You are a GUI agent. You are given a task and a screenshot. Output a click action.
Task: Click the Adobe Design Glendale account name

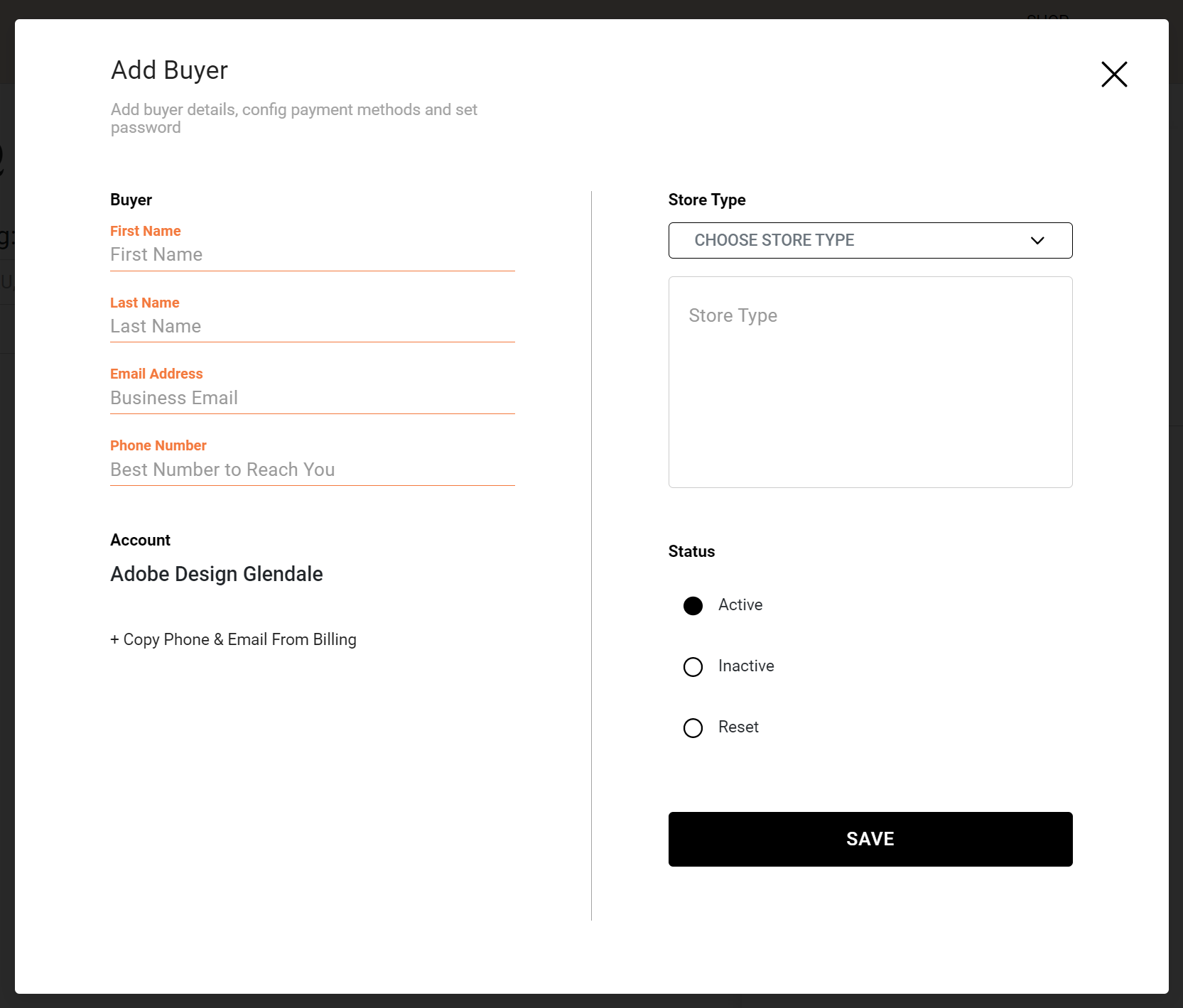coord(217,574)
